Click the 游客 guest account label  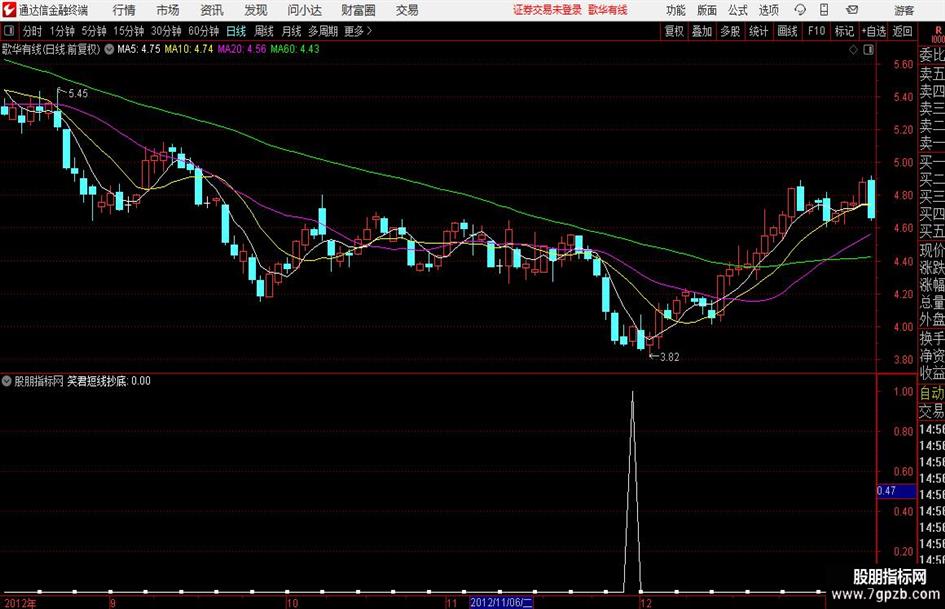(904, 10)
